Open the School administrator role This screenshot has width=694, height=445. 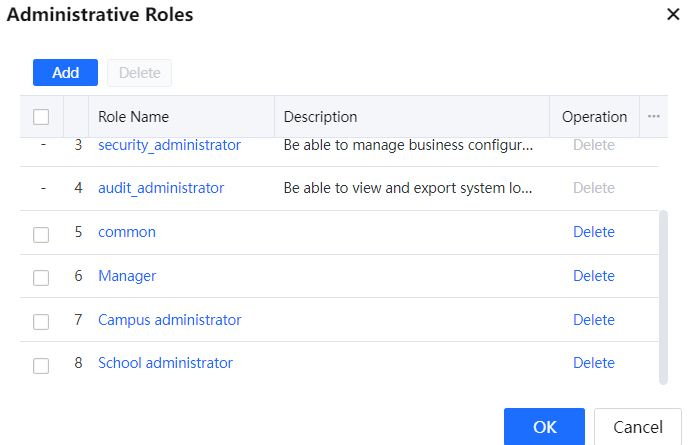[165, 363]
